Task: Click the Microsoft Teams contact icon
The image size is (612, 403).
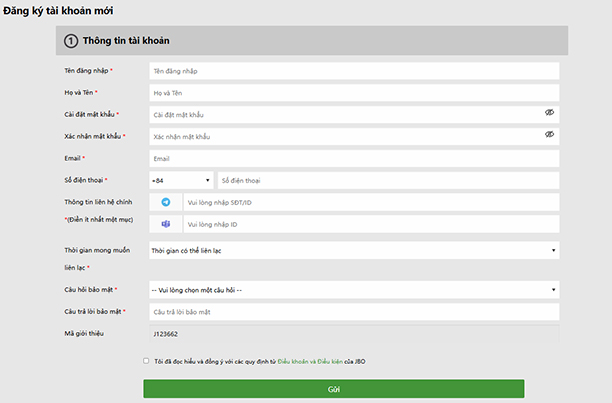Action: [x=166, y=224]
